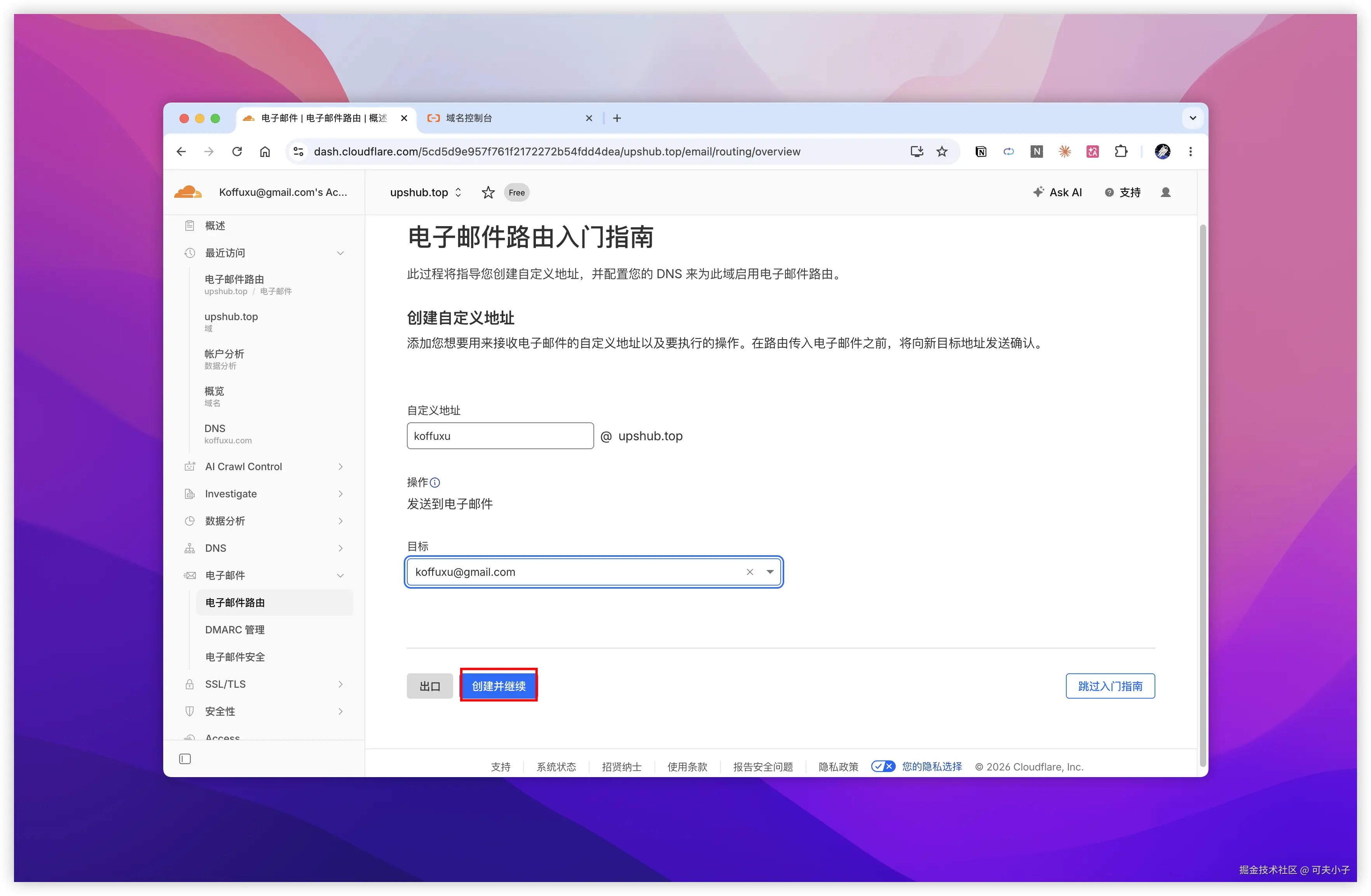The width and height of the screenshot is (1371, 896).
Task: Open Ask AI assistant
Action: point(1058,192)
